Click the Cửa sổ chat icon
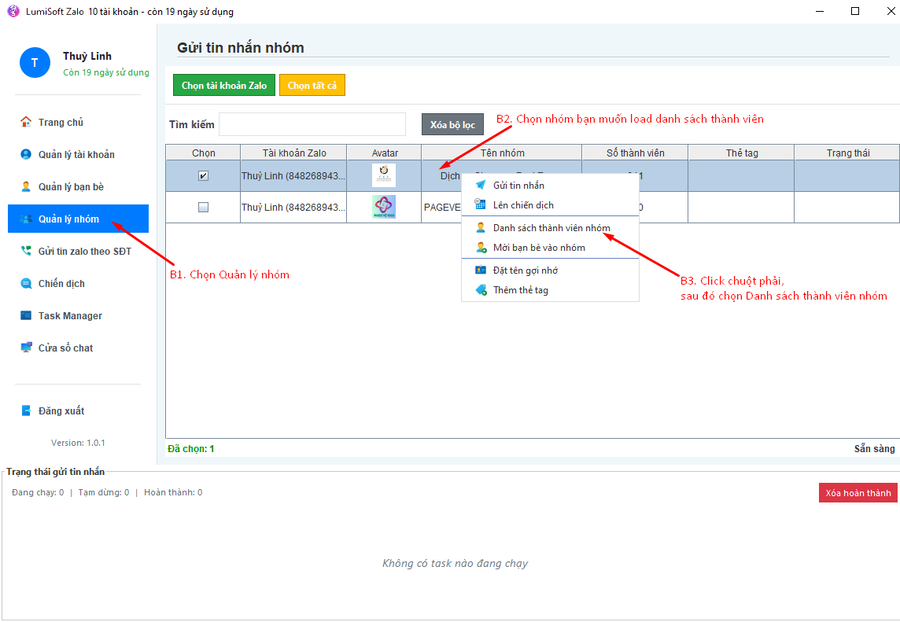Image resolution: width=900 pixels, height=622 pixels. click(x=26, y=348)
